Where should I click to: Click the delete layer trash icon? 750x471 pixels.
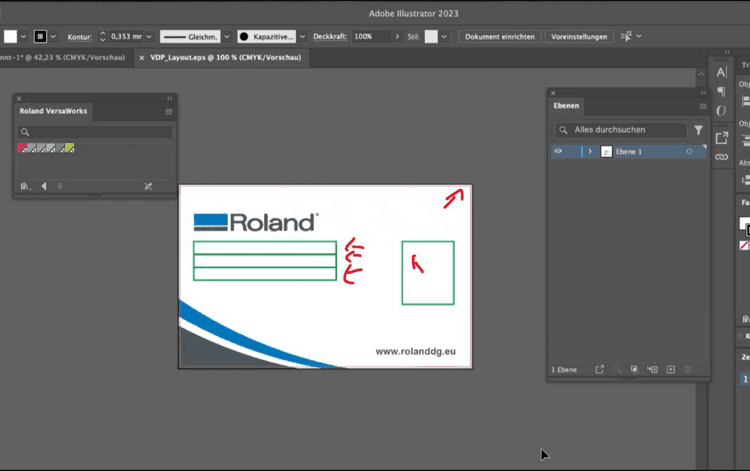[688, 369]
